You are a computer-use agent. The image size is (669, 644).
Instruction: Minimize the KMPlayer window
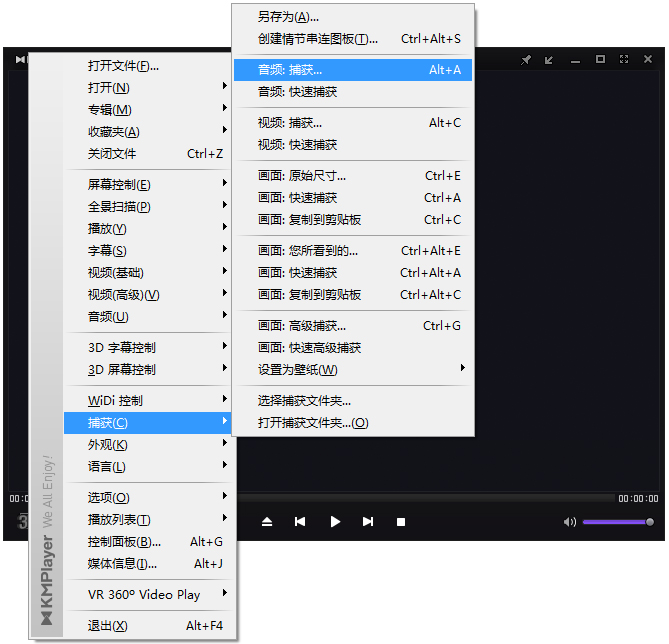(x=576, y=62)
